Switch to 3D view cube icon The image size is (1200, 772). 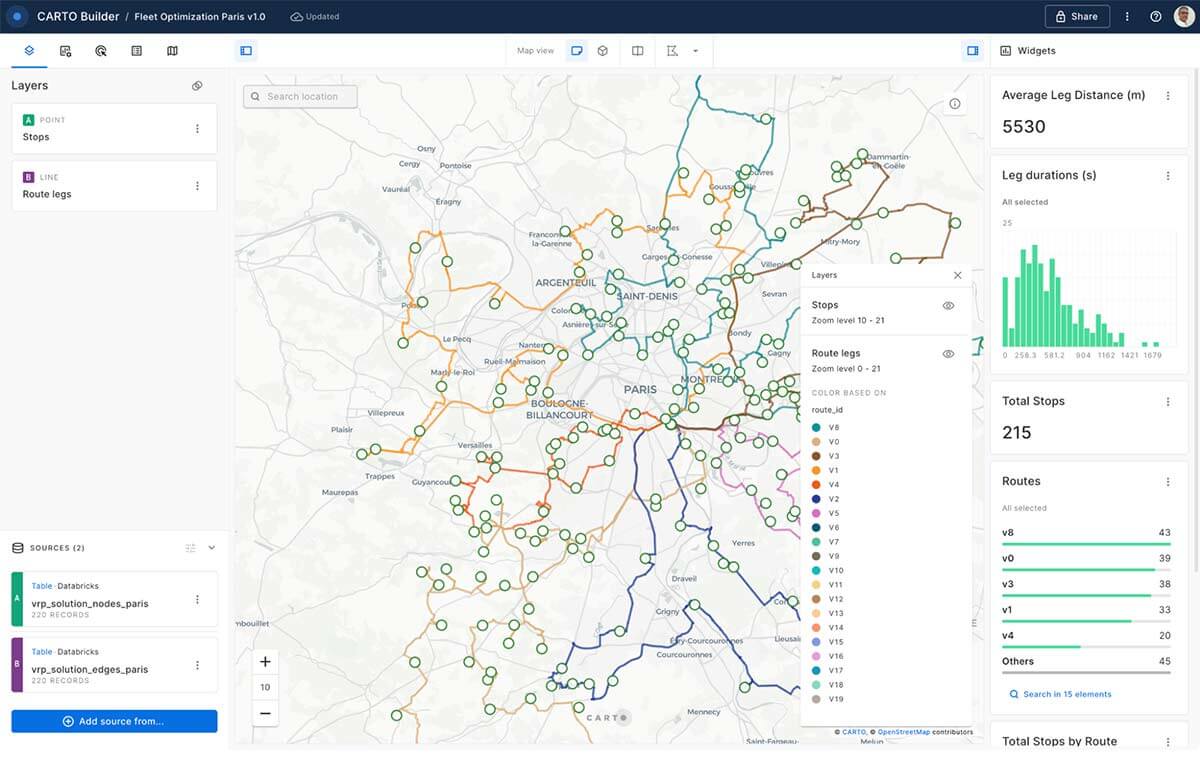click(x=602, y=51)
